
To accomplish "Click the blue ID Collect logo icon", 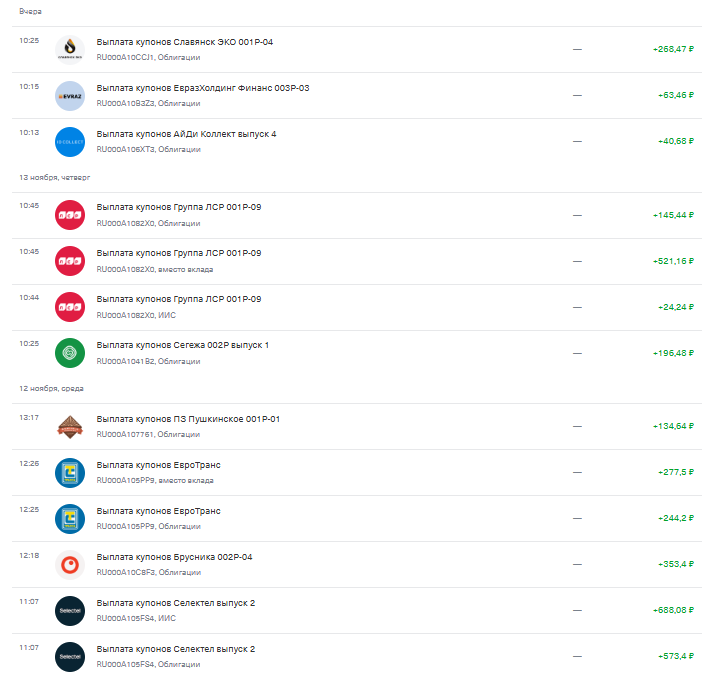I will coord(70,141).
